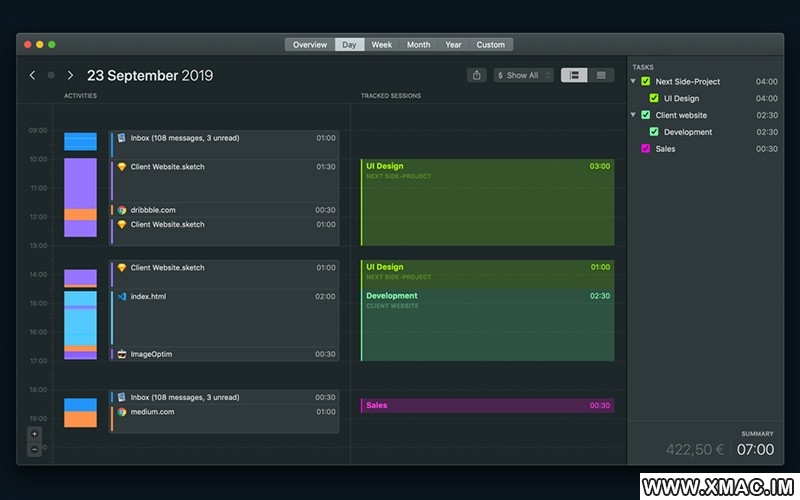This screenshot has width=800, height=500.
Task: Select the Development tracked session block
Action: point(487,325)
